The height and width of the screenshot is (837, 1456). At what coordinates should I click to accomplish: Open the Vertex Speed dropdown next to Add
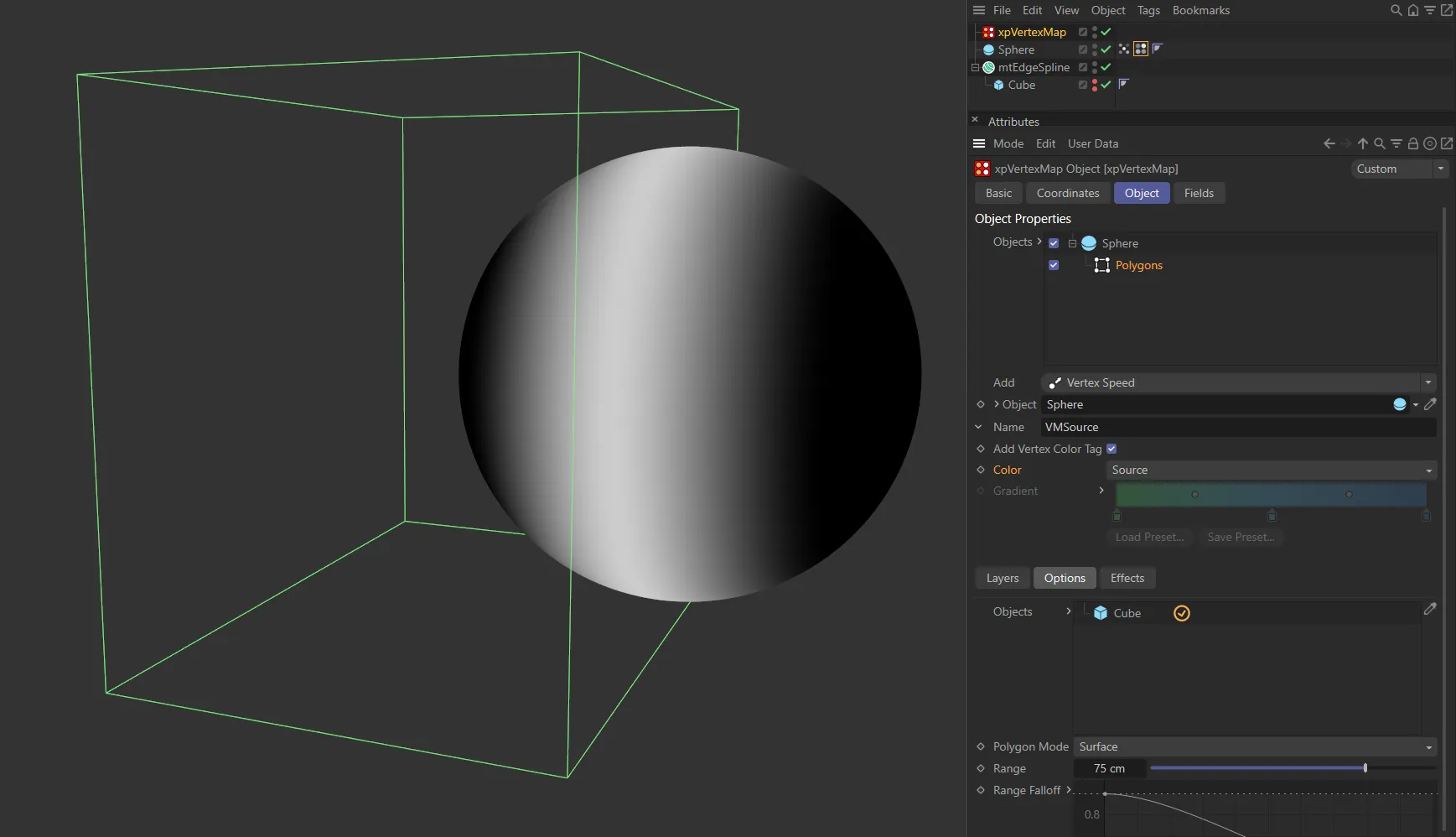tap(1239, 382)
